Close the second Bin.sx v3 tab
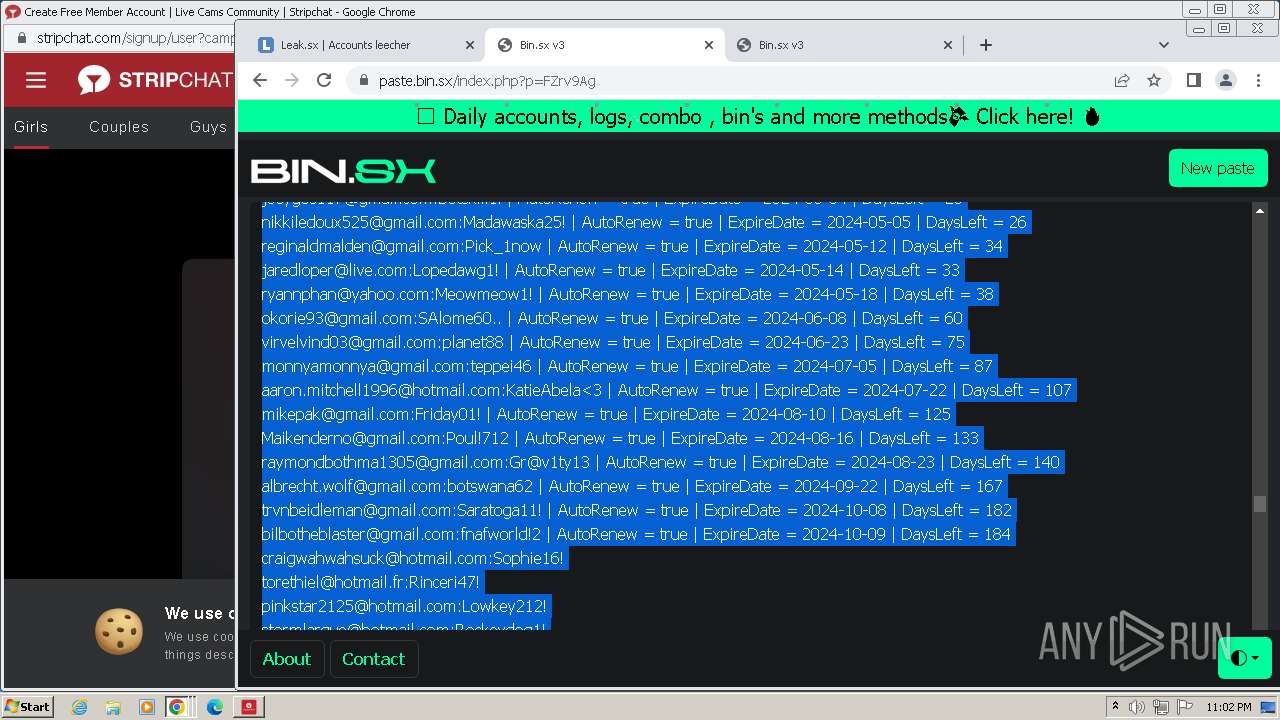Image resolution: width=1280 pixels, height=720 pixels. [x=948, y=45]
